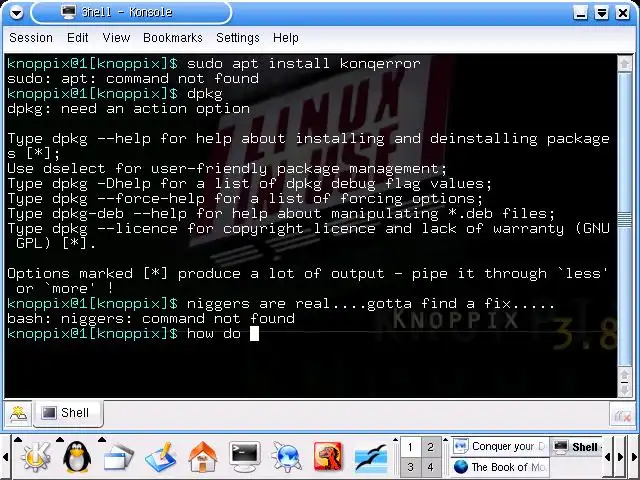Click 'Use dselect for user-friendly' line
The image size is (640, 480).
point(227,169)
